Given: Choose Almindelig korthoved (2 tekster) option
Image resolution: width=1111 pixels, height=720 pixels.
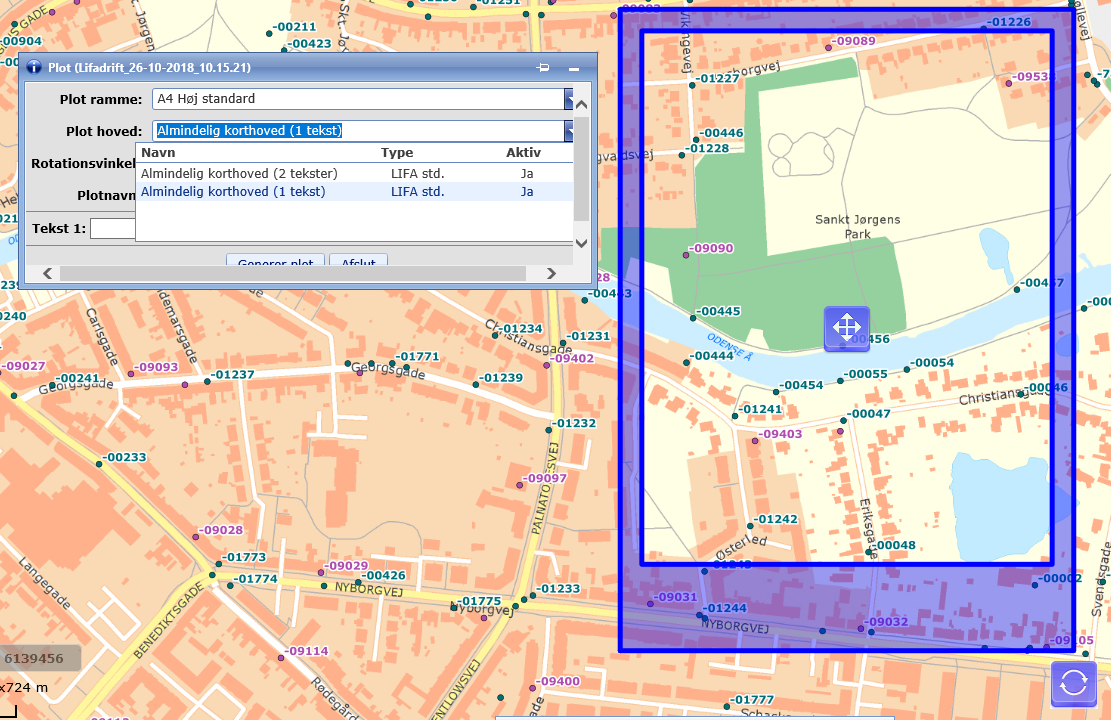Looking at the screenshot, I should [354, 174].
